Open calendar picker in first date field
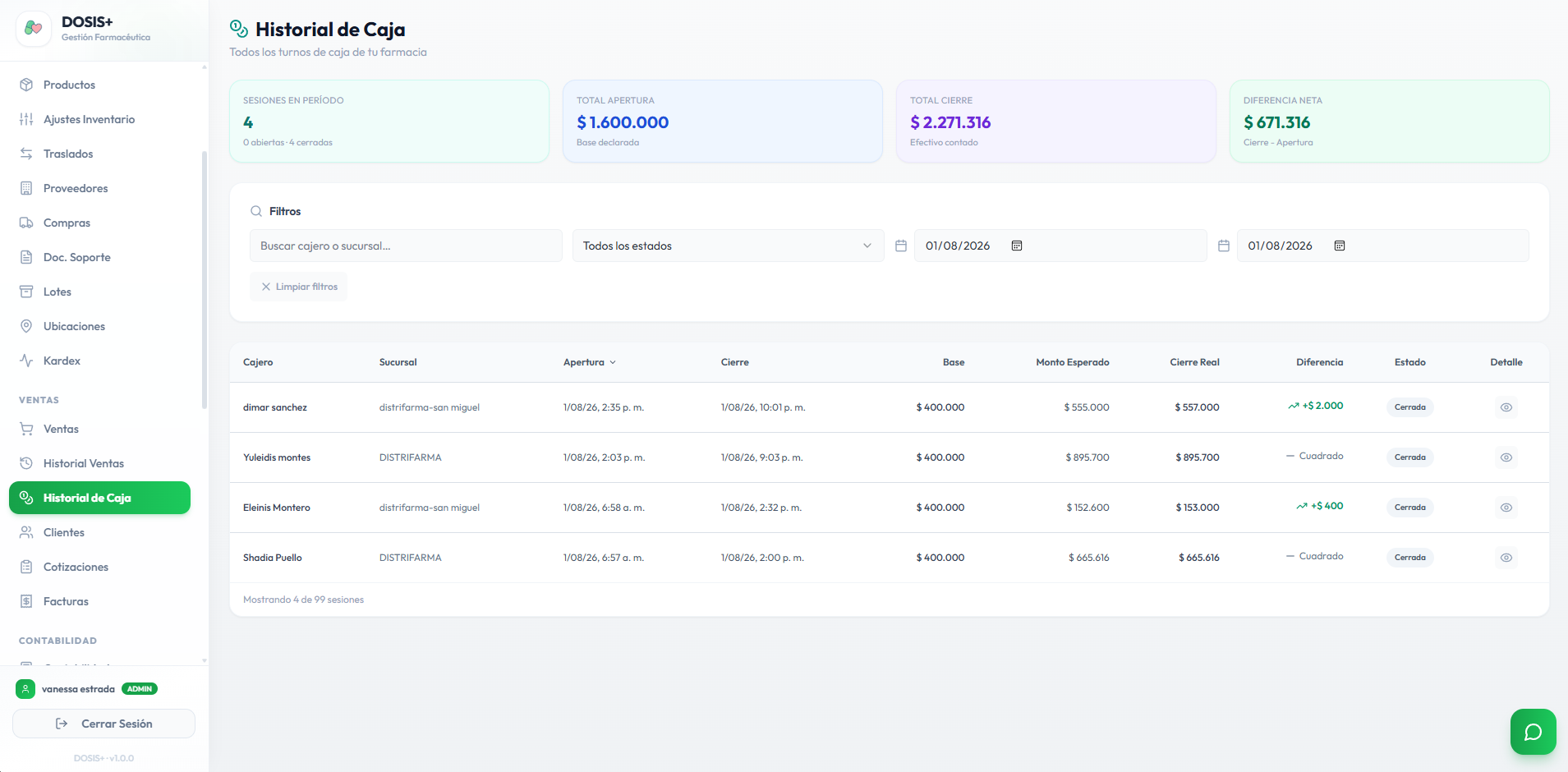1568x772 pixels. 1016,246
